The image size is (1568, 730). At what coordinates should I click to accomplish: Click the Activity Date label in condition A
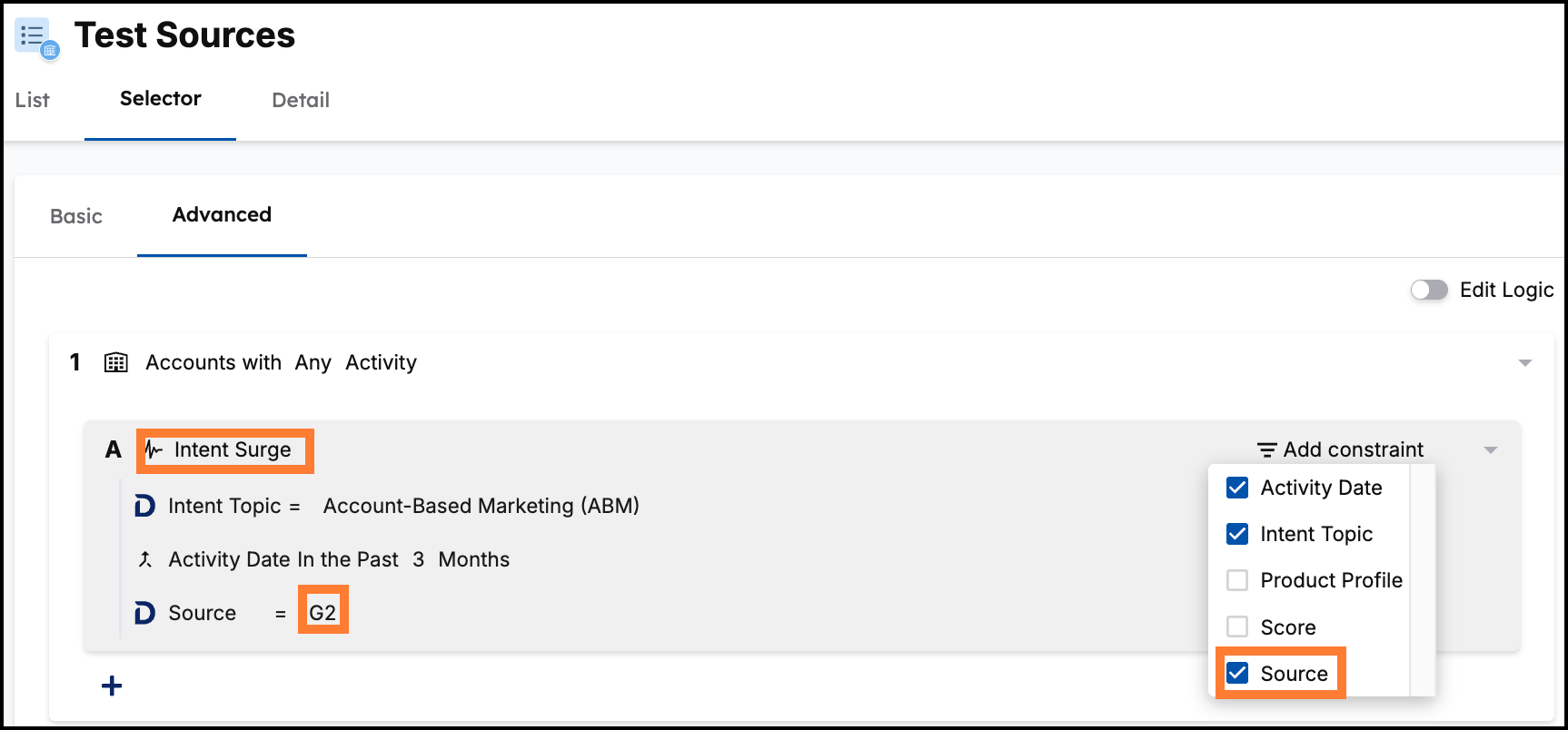pyautogui.click(x=229, y=559)
